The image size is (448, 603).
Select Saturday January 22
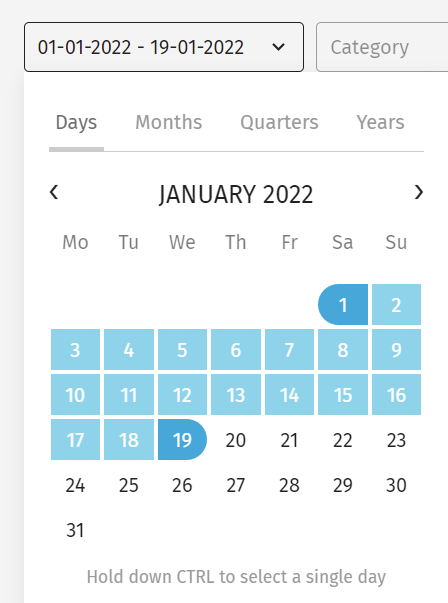[x=343, y=440]
